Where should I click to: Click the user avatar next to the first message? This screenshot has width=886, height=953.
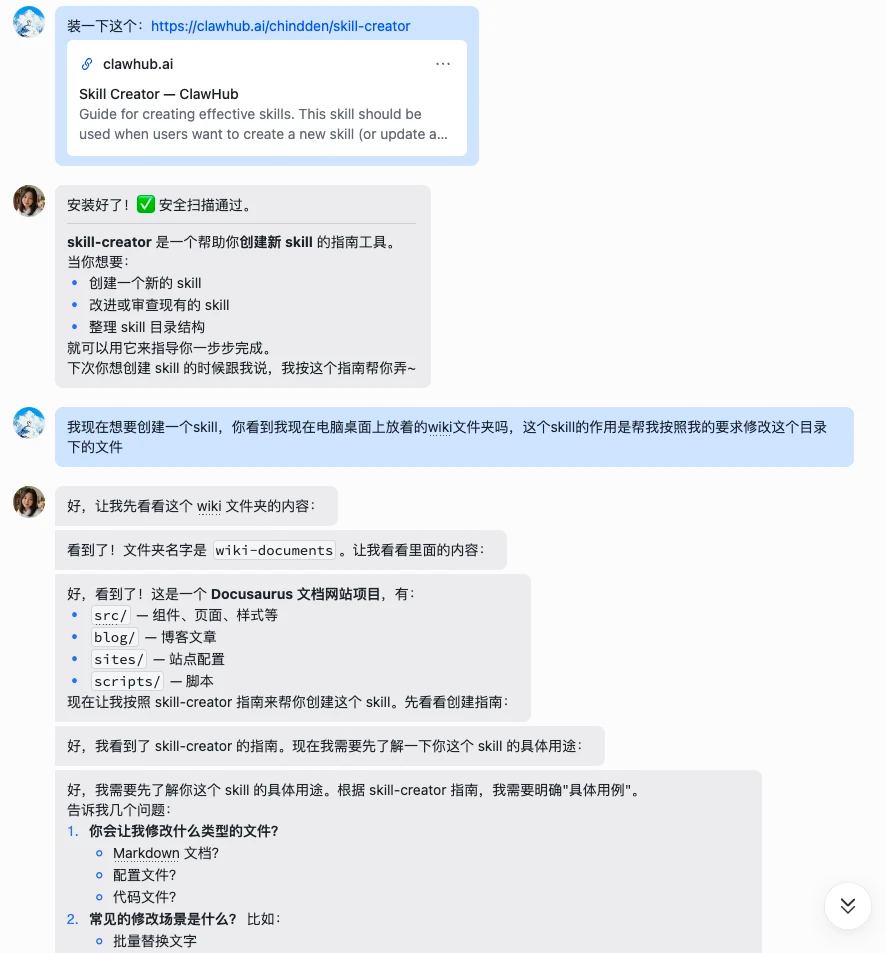29,22
